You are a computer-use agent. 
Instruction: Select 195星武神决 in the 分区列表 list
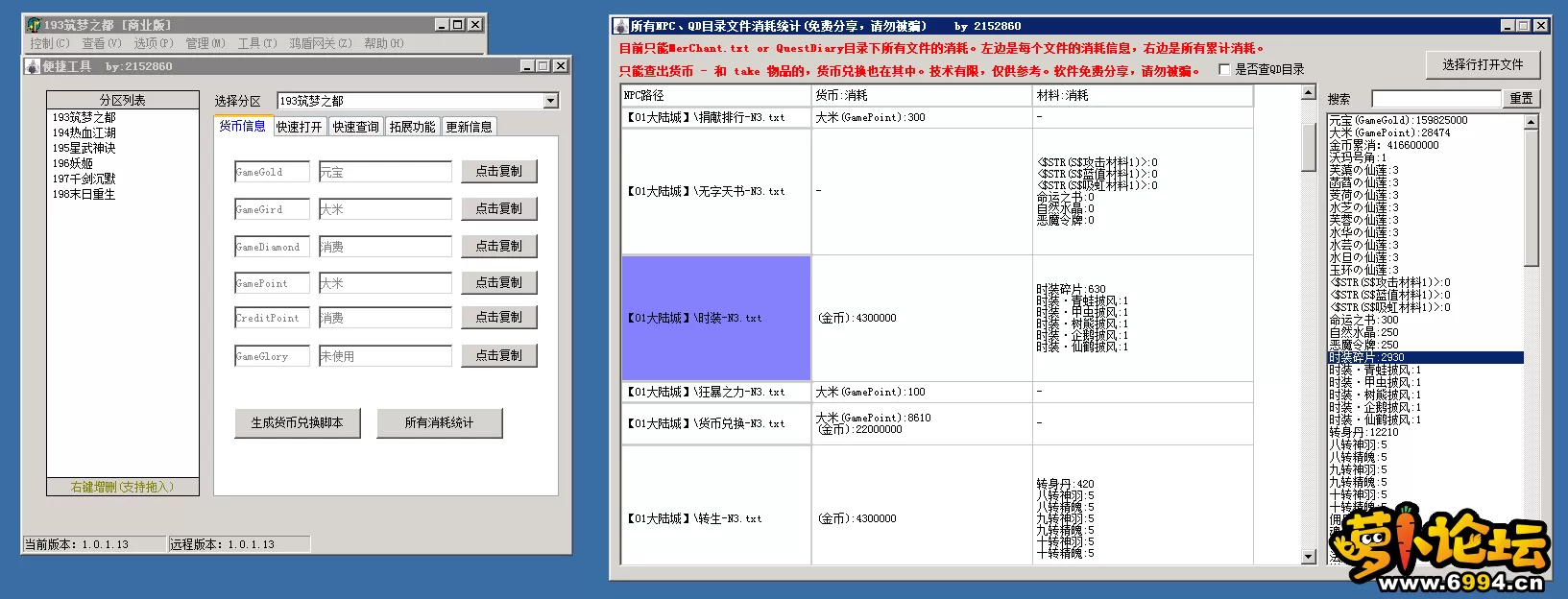click(123, 148)
